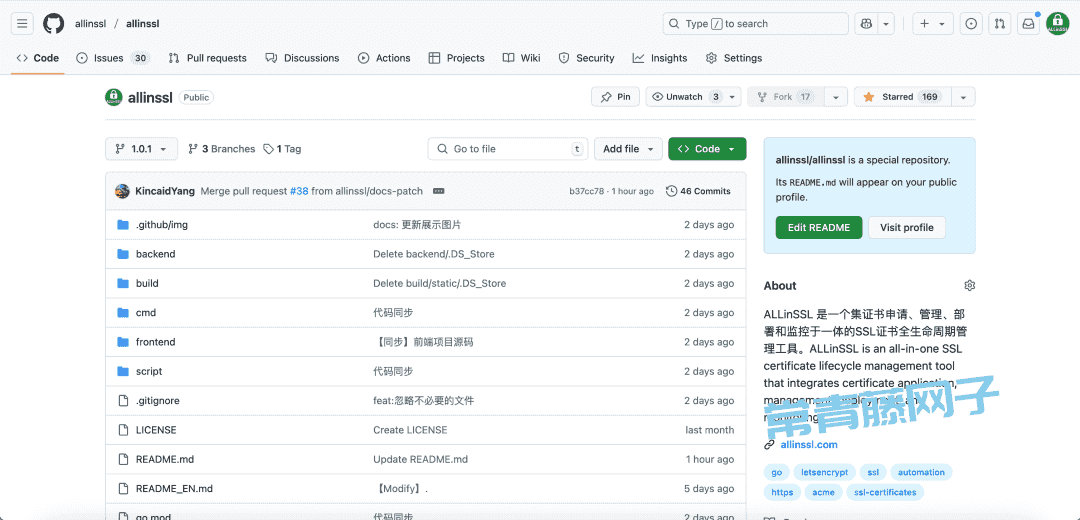Open the .github/img folder
The image size is (1080, 520).
pyautogui.click(x=161, y=225)
